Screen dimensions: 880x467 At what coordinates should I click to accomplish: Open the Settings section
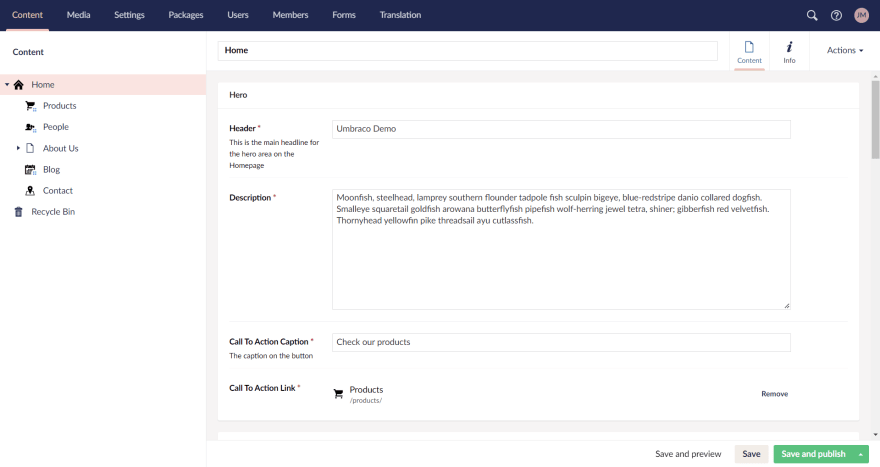(x=129, y=15)
